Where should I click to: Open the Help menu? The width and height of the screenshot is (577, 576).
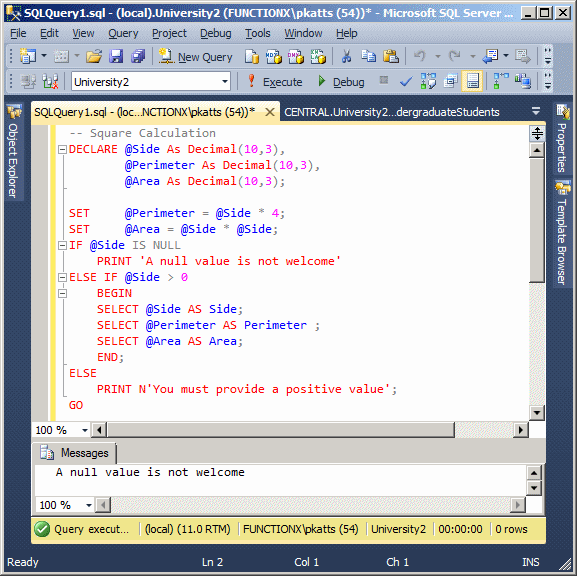[x=346, y=33]
